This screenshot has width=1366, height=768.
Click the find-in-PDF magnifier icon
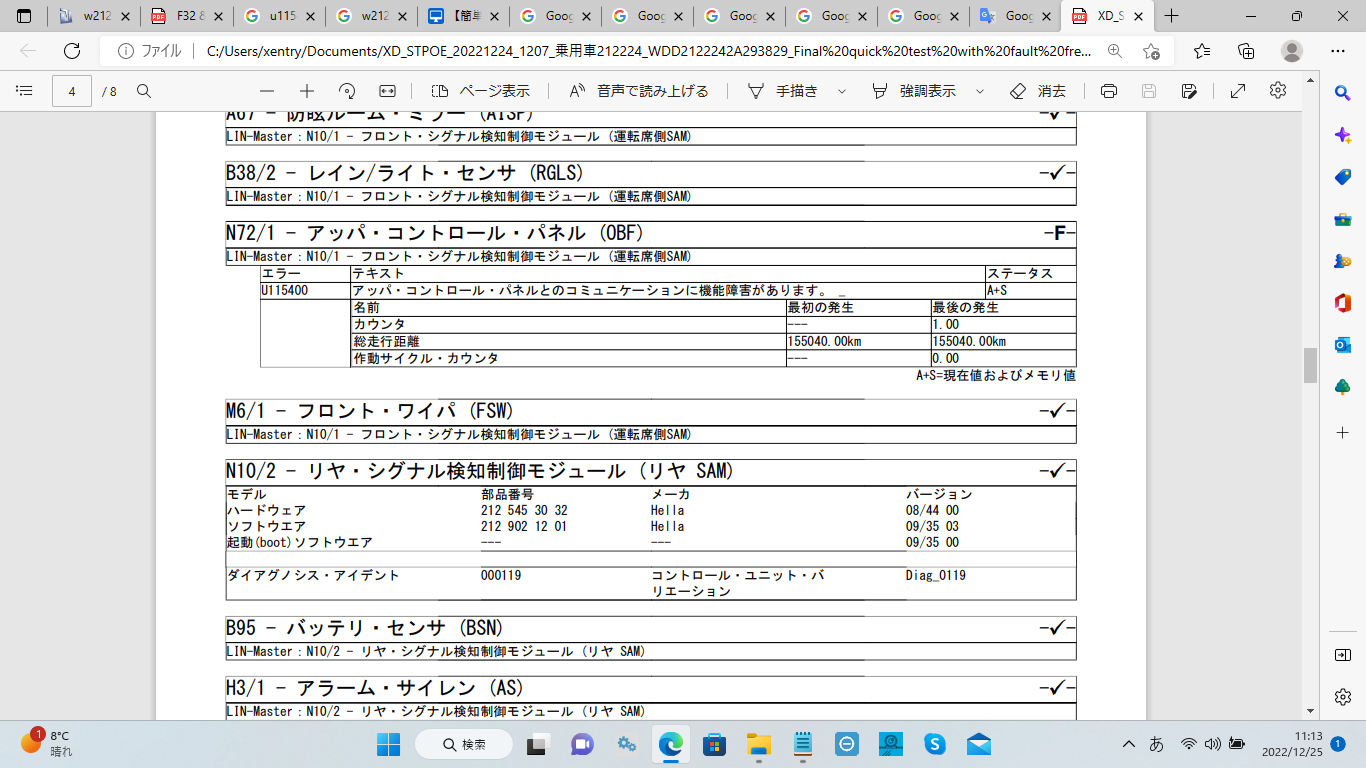tap(144, 91)
